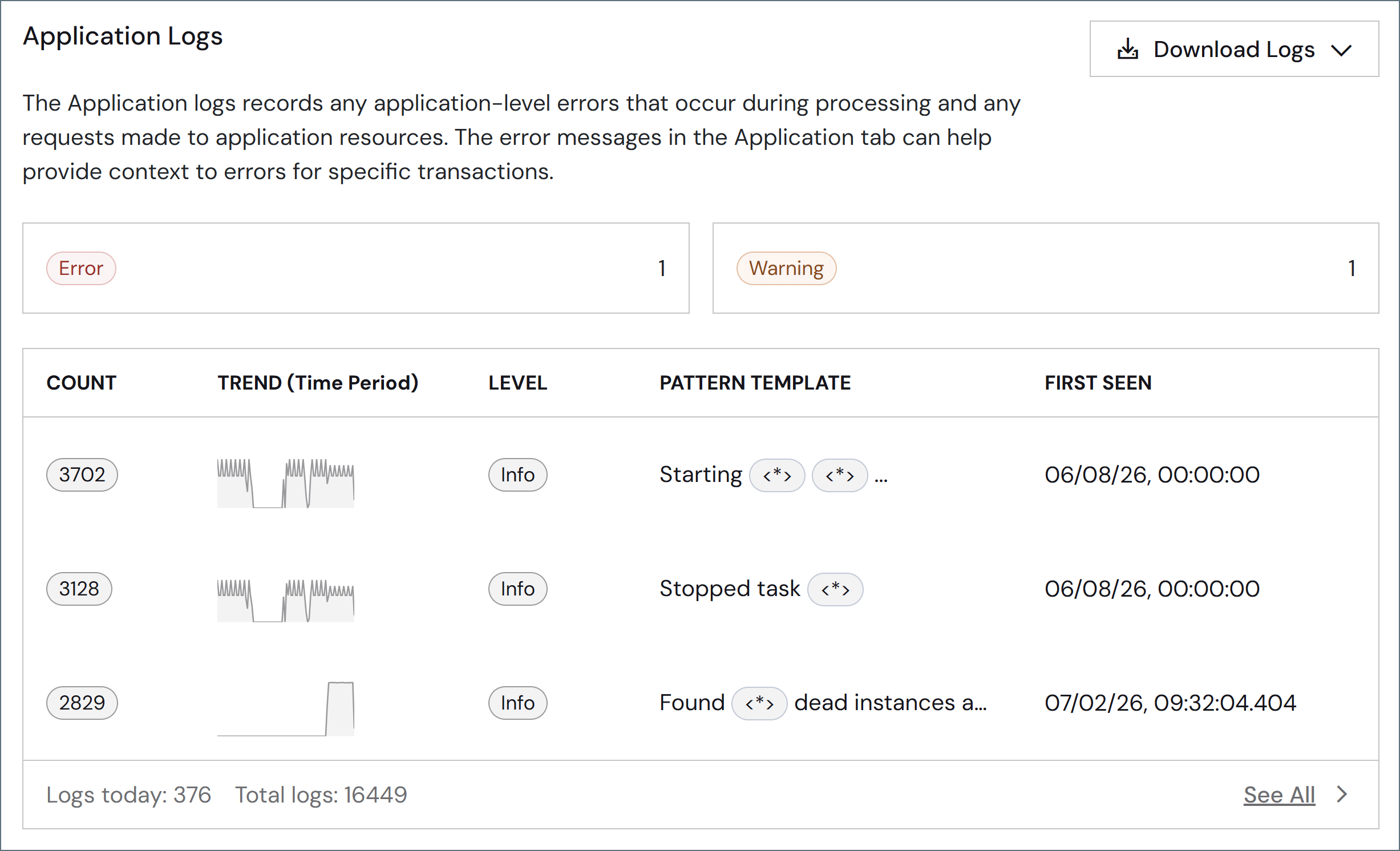Click the PATTERN TEMPLATE column header
The width and height of the screenshot is (1400, 851).
(x=755, y=383)
